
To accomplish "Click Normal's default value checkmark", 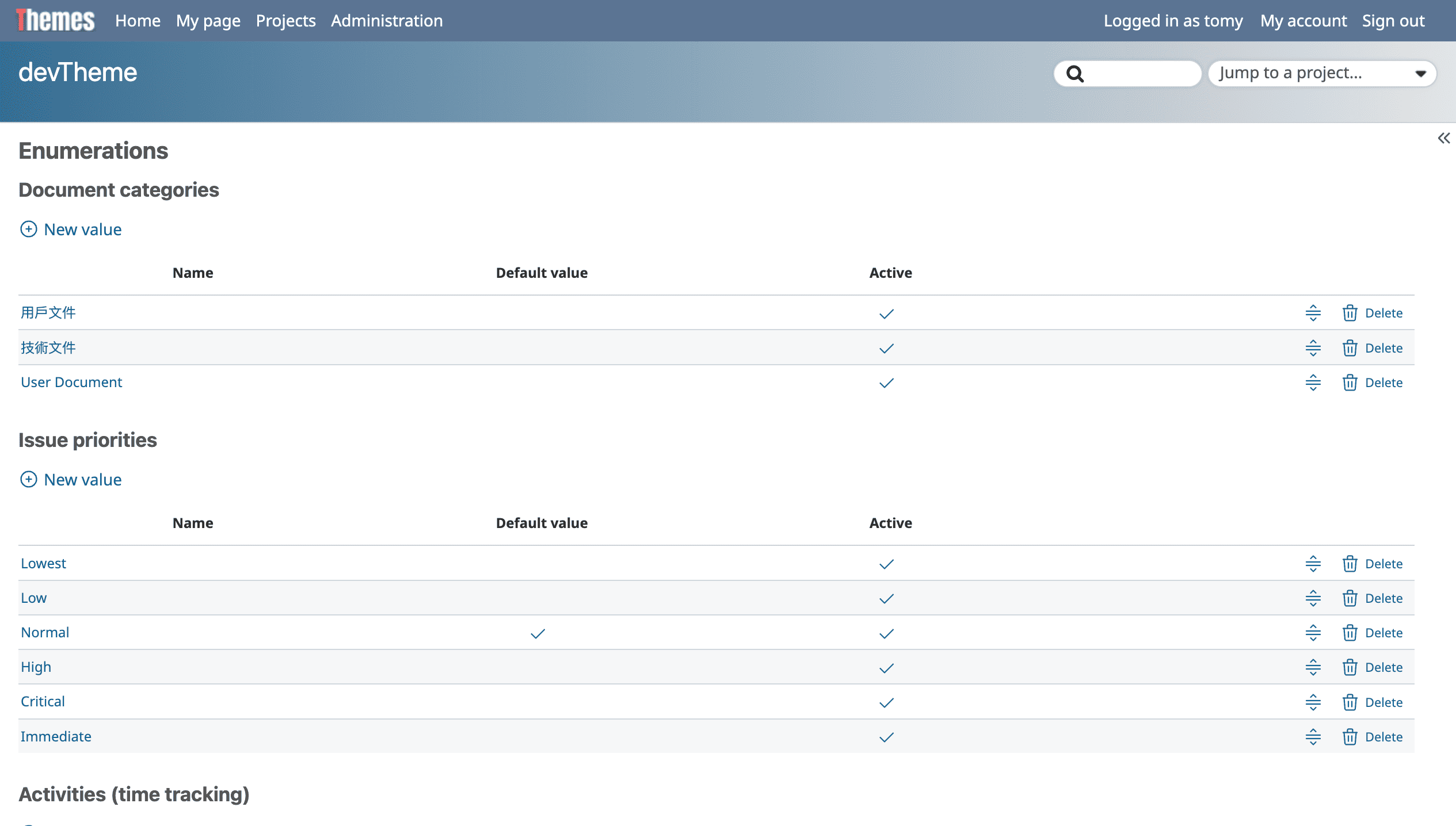I will 538,633.
